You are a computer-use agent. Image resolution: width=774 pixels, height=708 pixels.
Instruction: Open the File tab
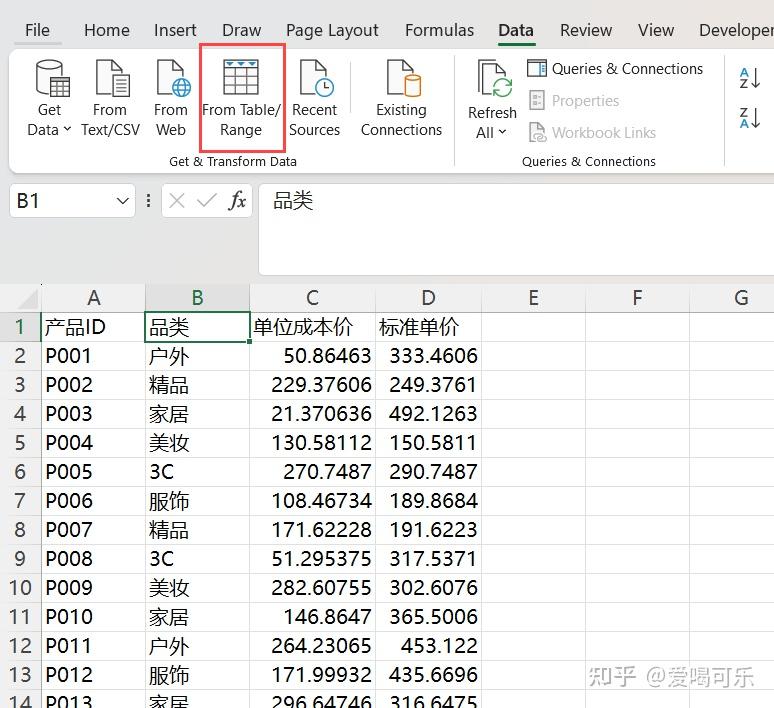[37, 30]
